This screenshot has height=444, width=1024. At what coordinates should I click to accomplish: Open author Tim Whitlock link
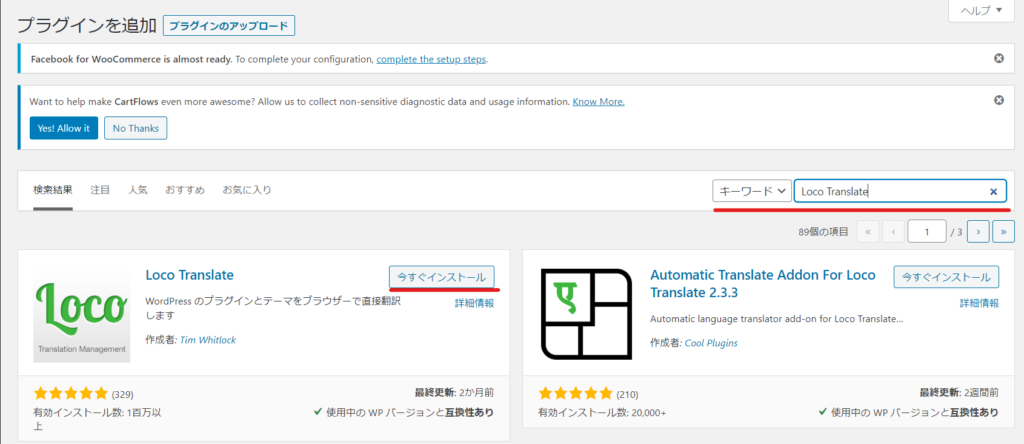(x=207, y=340)
